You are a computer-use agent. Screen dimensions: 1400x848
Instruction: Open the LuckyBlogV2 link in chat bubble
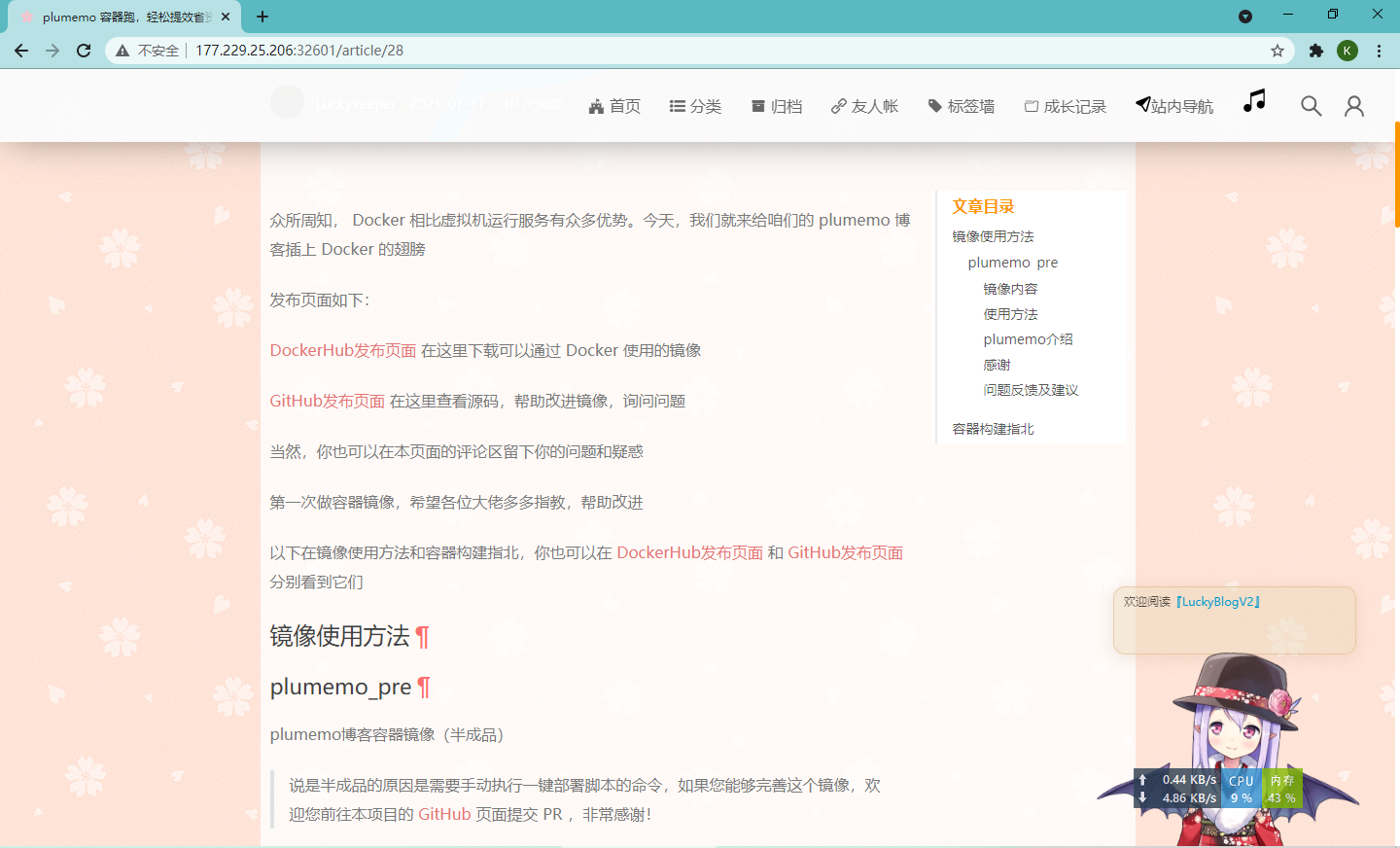(x=1219, y=602)
